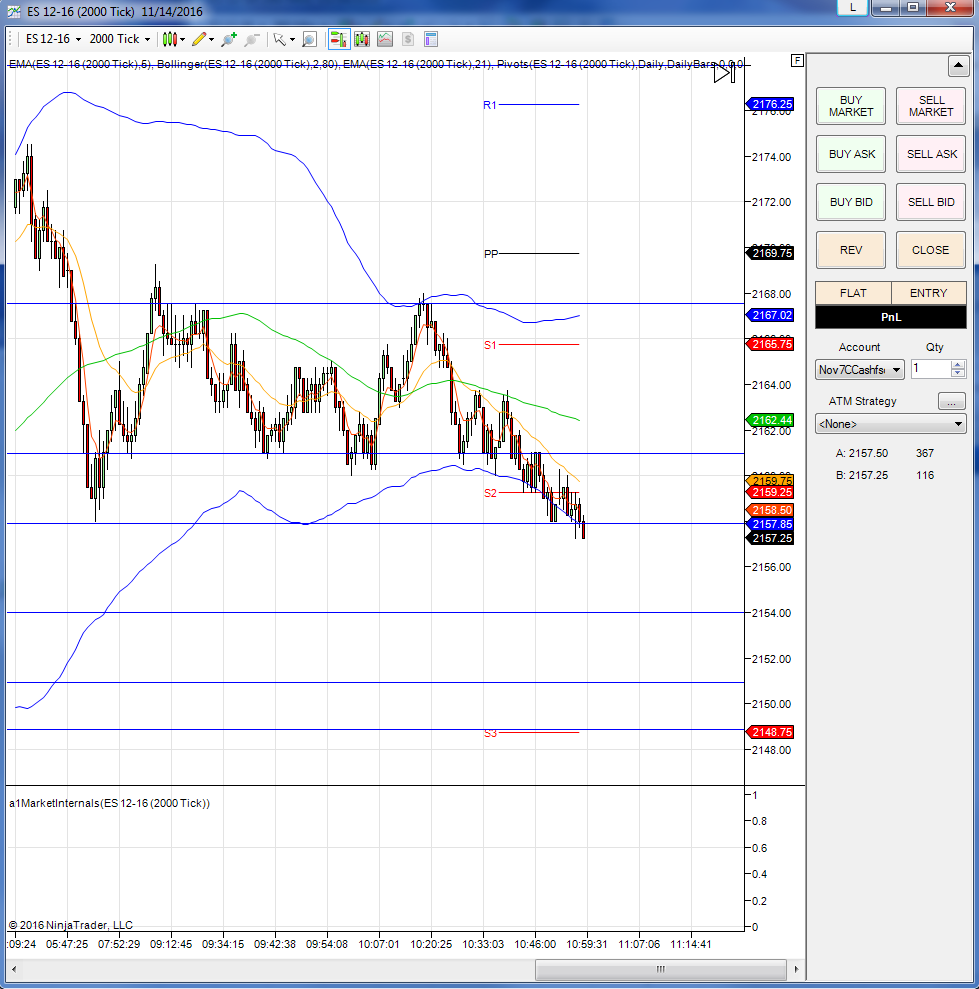Click the BUY MARKET button
The image size is (979, 989).
click(850, 106)
